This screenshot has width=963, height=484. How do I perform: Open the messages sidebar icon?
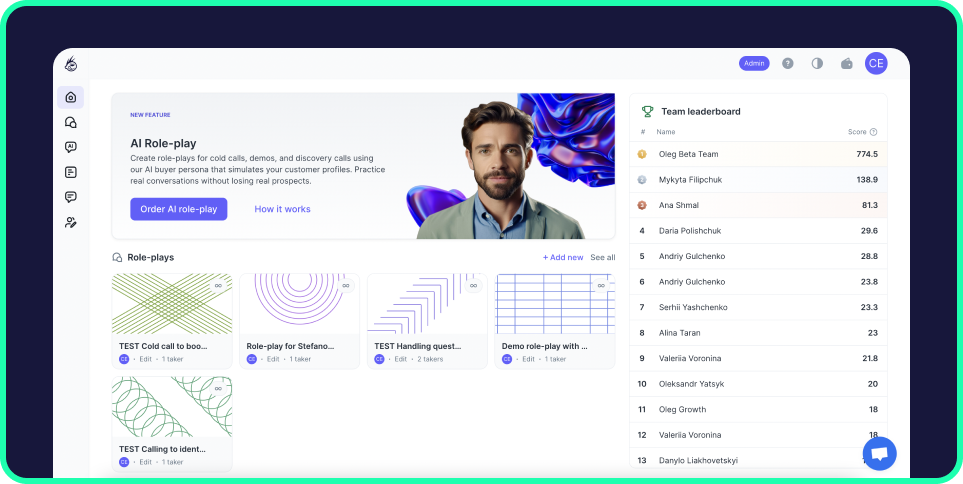(x=71, y=197)
